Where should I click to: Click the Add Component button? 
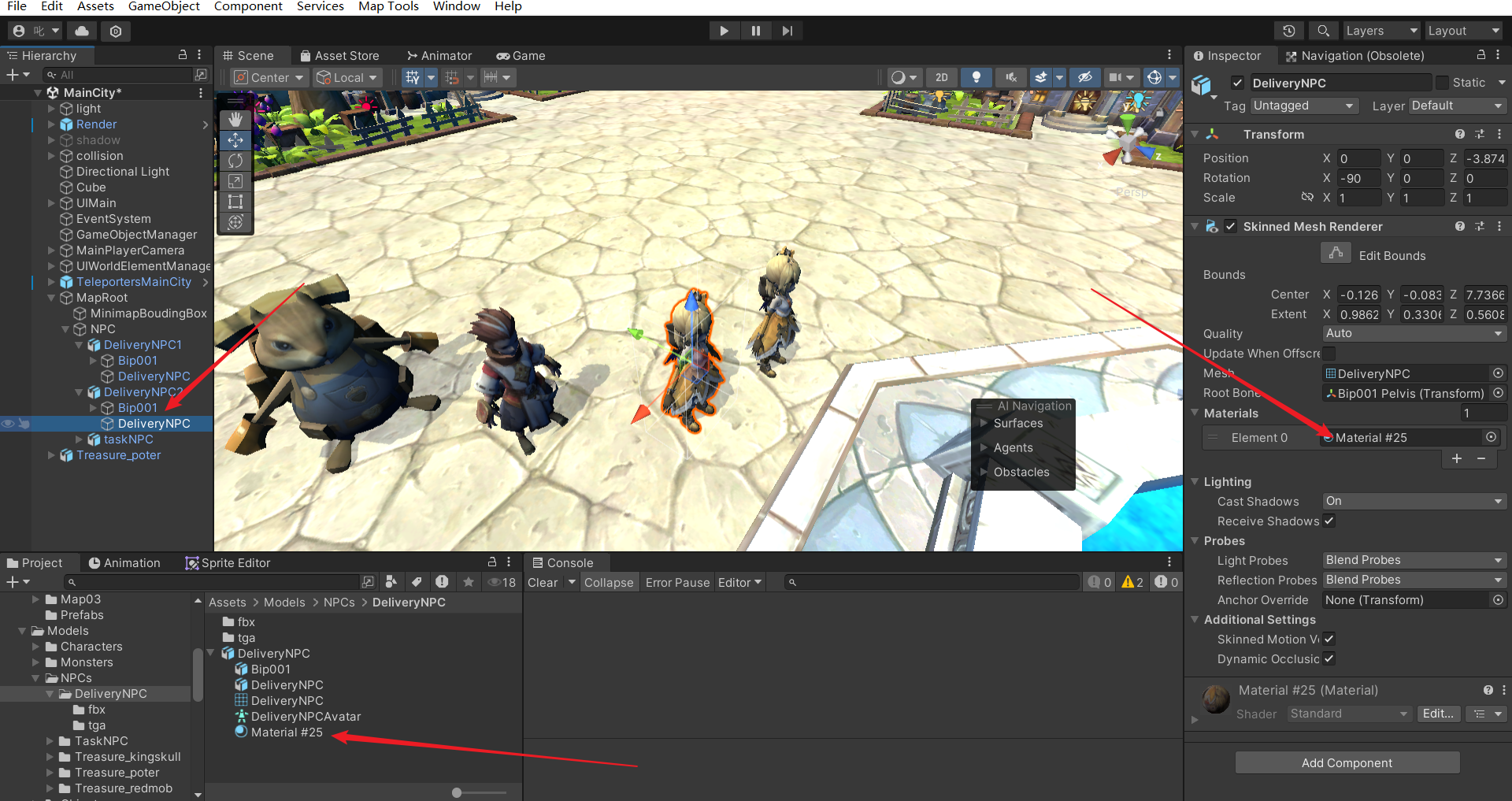1347,762
